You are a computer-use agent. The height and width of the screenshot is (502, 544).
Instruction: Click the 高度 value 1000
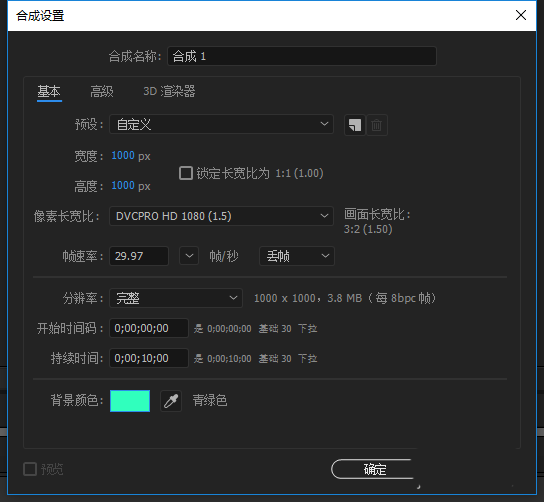(x=123, y=186)
